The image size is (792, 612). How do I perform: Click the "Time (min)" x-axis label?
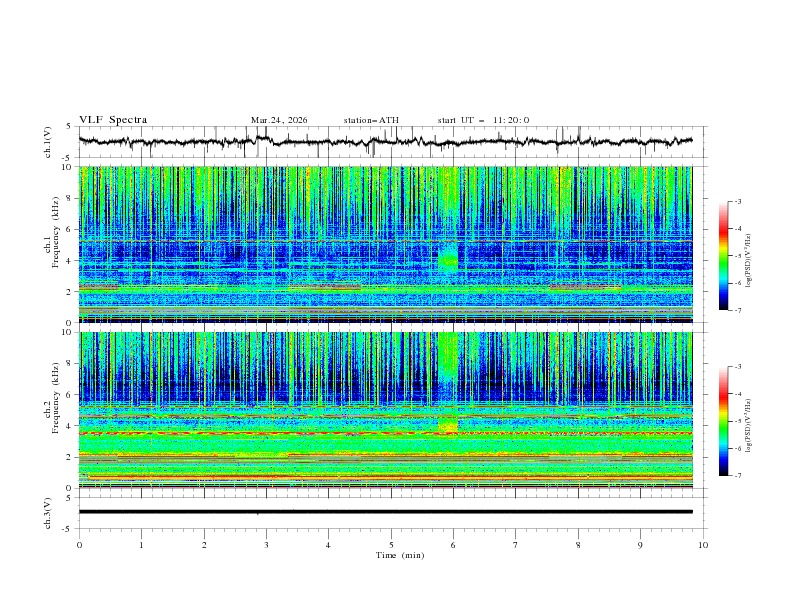pos(400,555)
